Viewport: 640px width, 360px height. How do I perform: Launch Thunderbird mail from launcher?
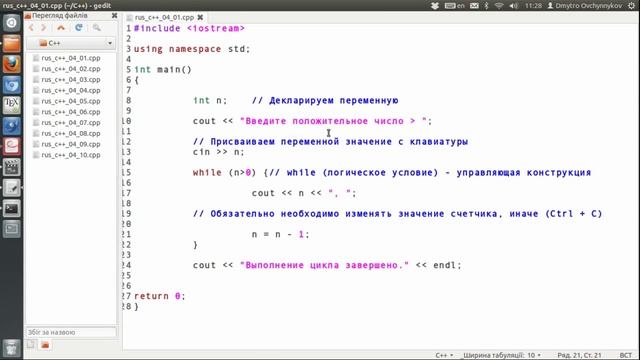pos(11,126)
